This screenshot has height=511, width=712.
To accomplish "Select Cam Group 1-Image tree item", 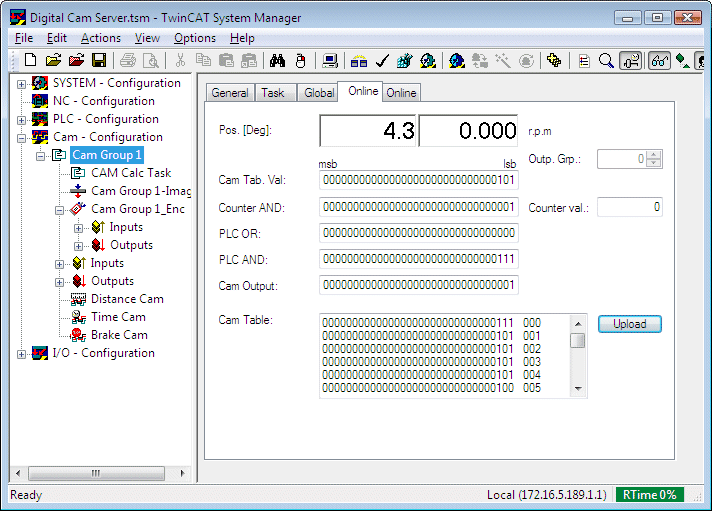I will coord(141,191).
